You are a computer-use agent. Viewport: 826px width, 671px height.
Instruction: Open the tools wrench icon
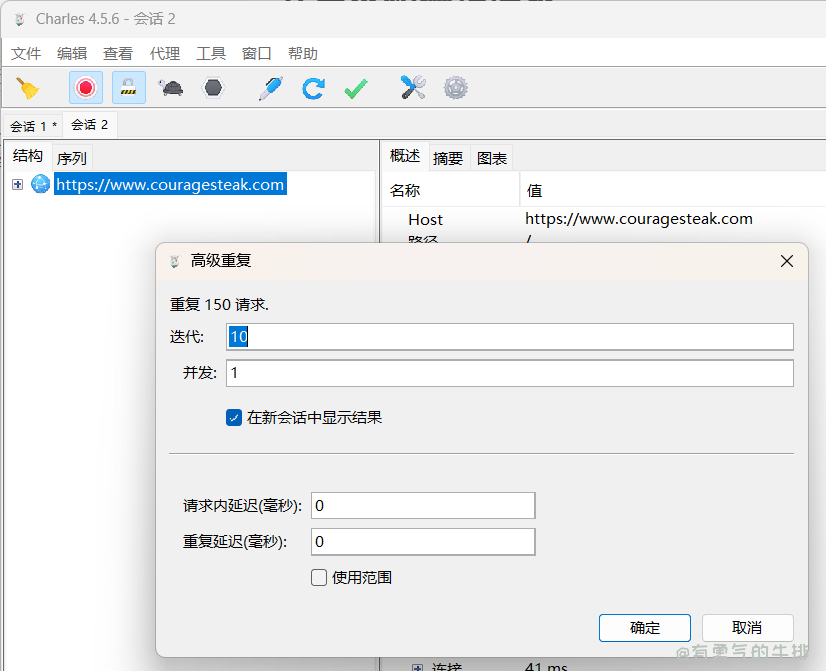413,88
